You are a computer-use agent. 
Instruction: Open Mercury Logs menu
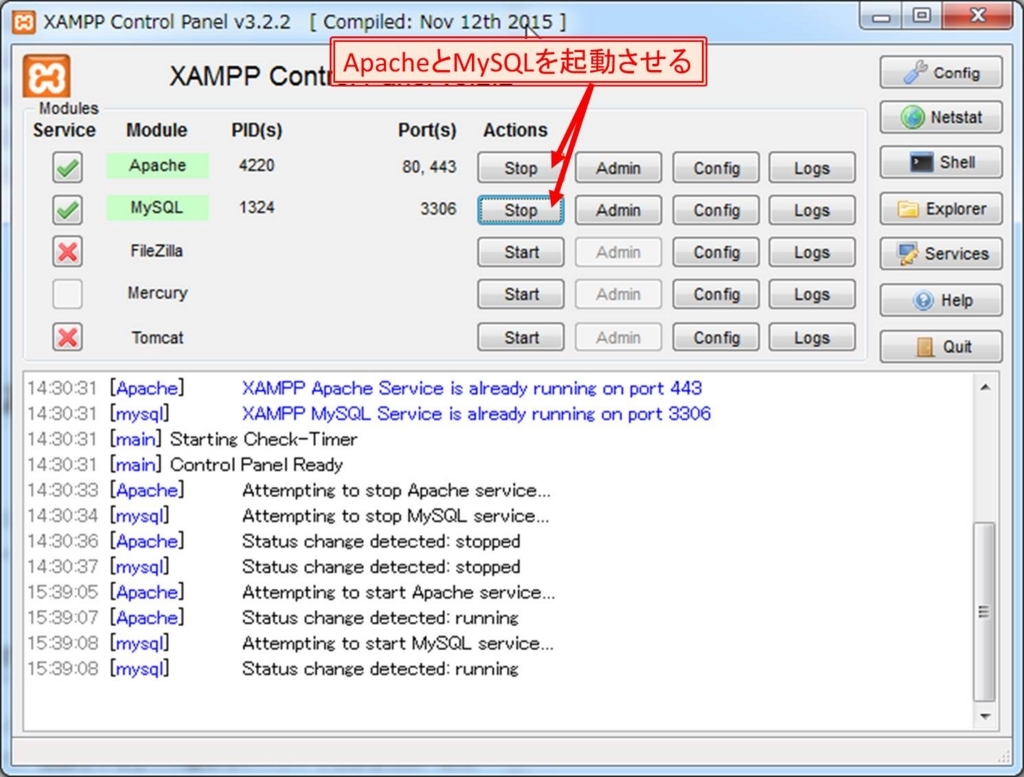tap(812, 294)
